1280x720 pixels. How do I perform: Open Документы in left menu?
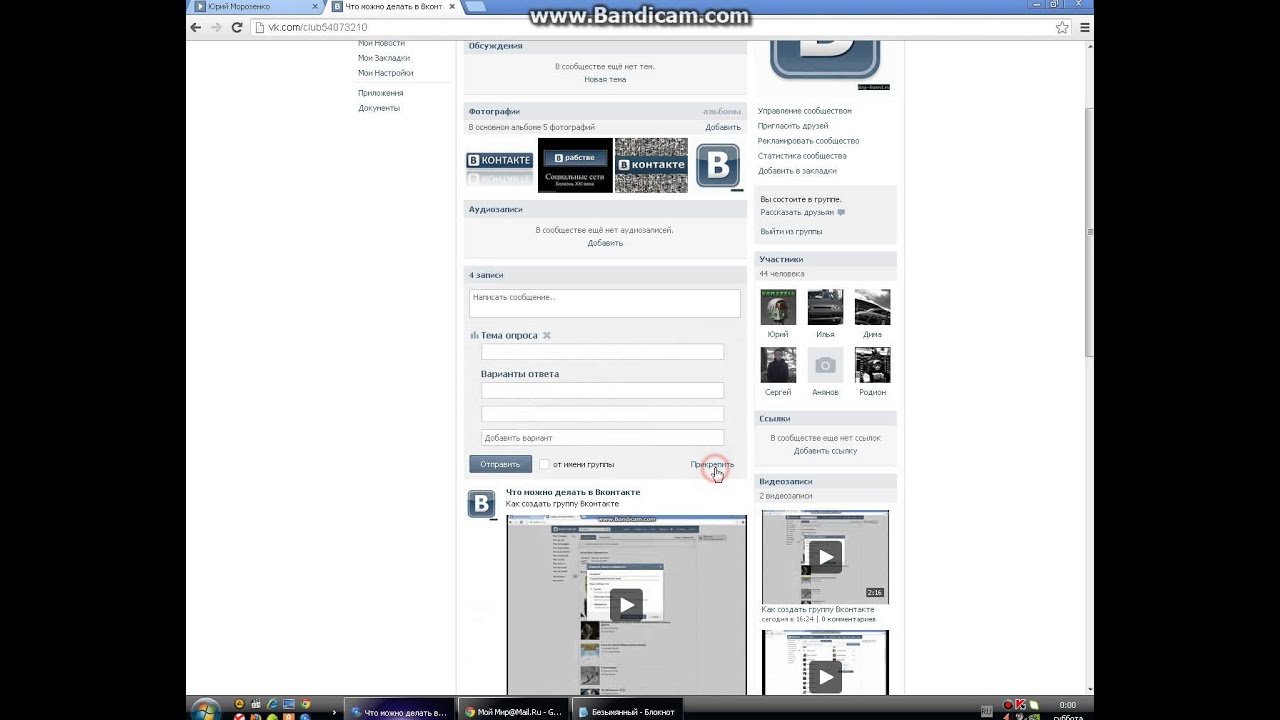point(379,108)
